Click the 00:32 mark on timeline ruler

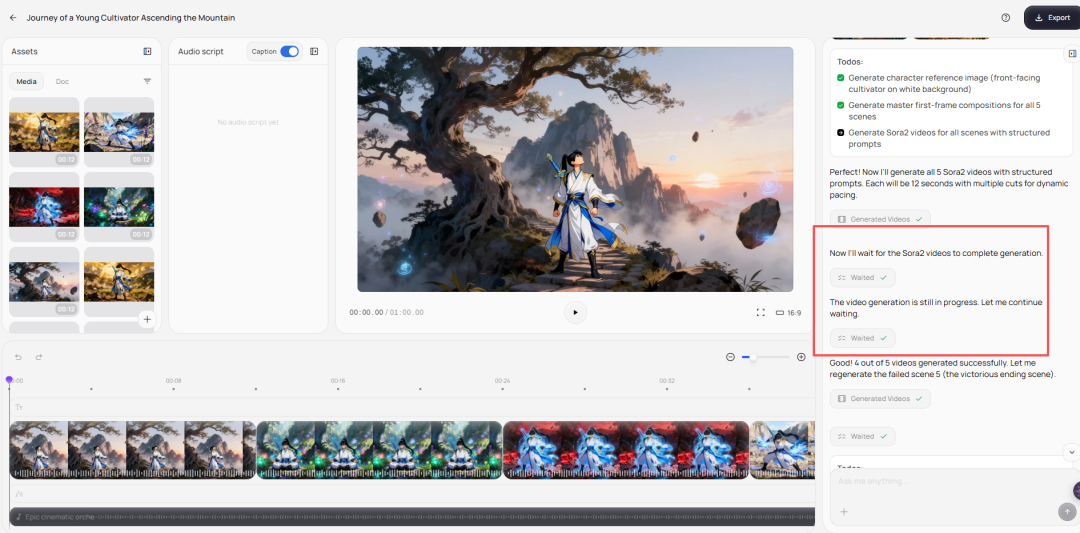[667, 381]
